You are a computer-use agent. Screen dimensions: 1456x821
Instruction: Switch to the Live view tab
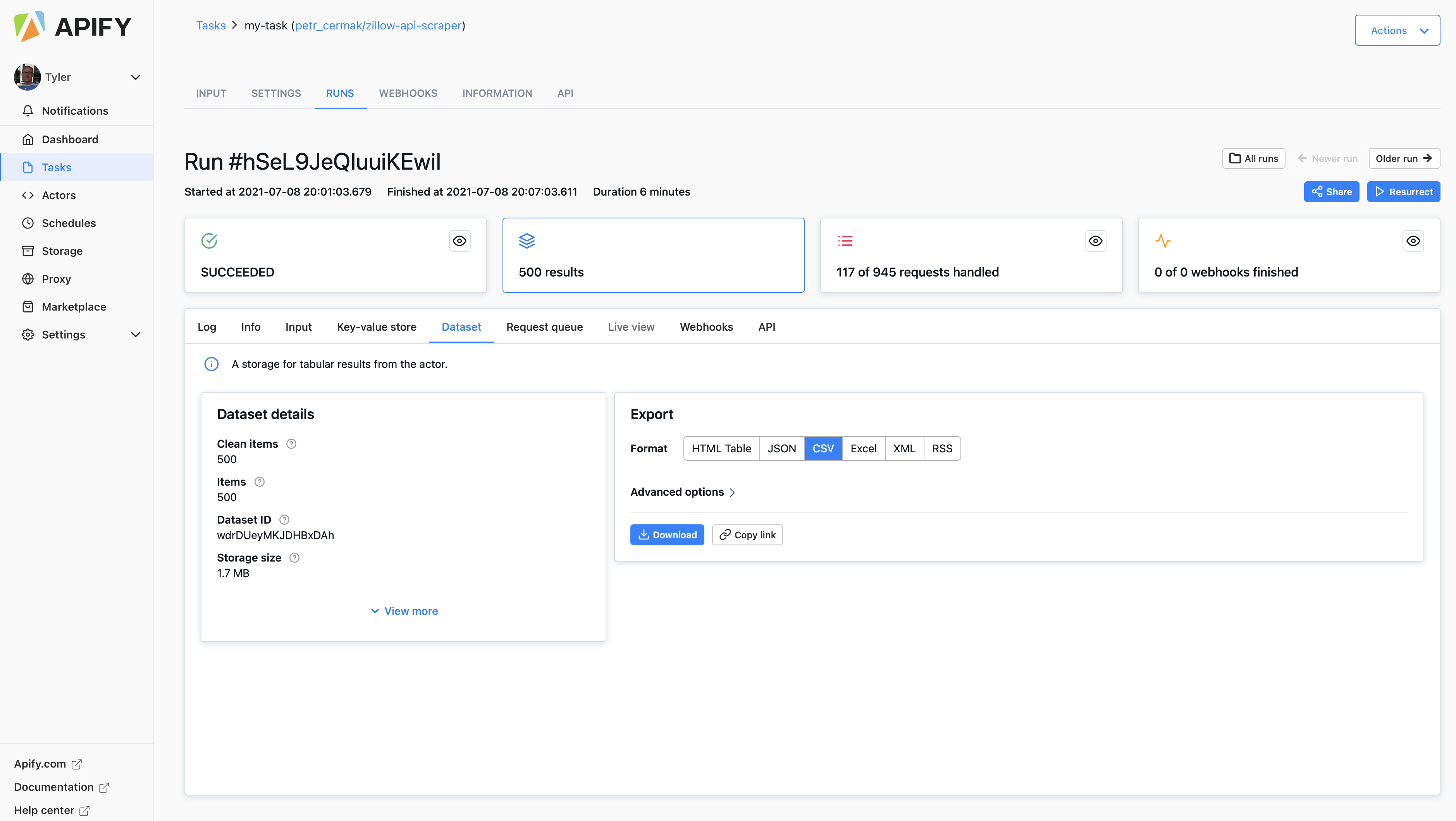click(631, 326)
